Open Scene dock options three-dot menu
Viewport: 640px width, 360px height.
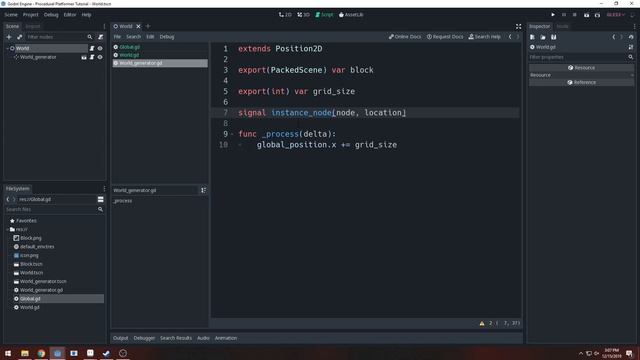[x=104, y=26]
